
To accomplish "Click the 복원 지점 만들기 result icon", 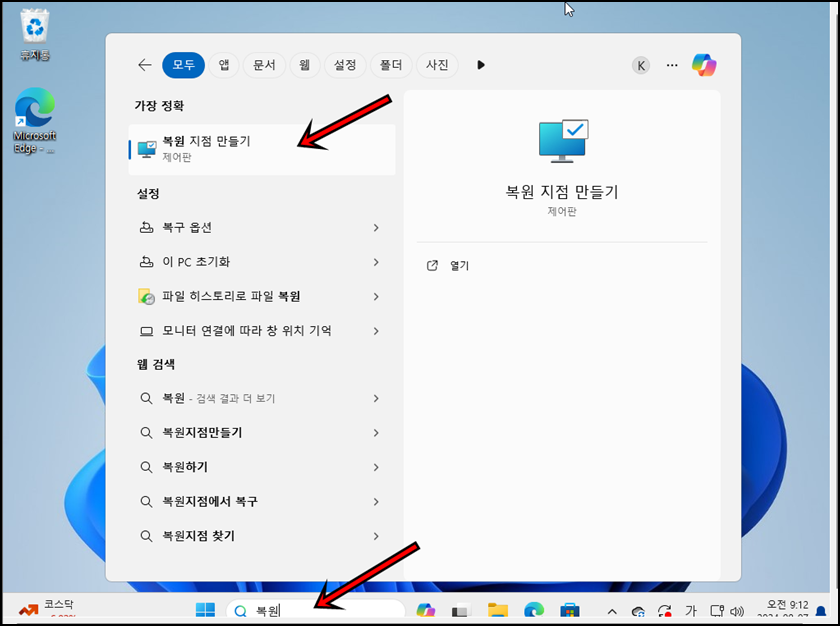I will pos(147,149).
